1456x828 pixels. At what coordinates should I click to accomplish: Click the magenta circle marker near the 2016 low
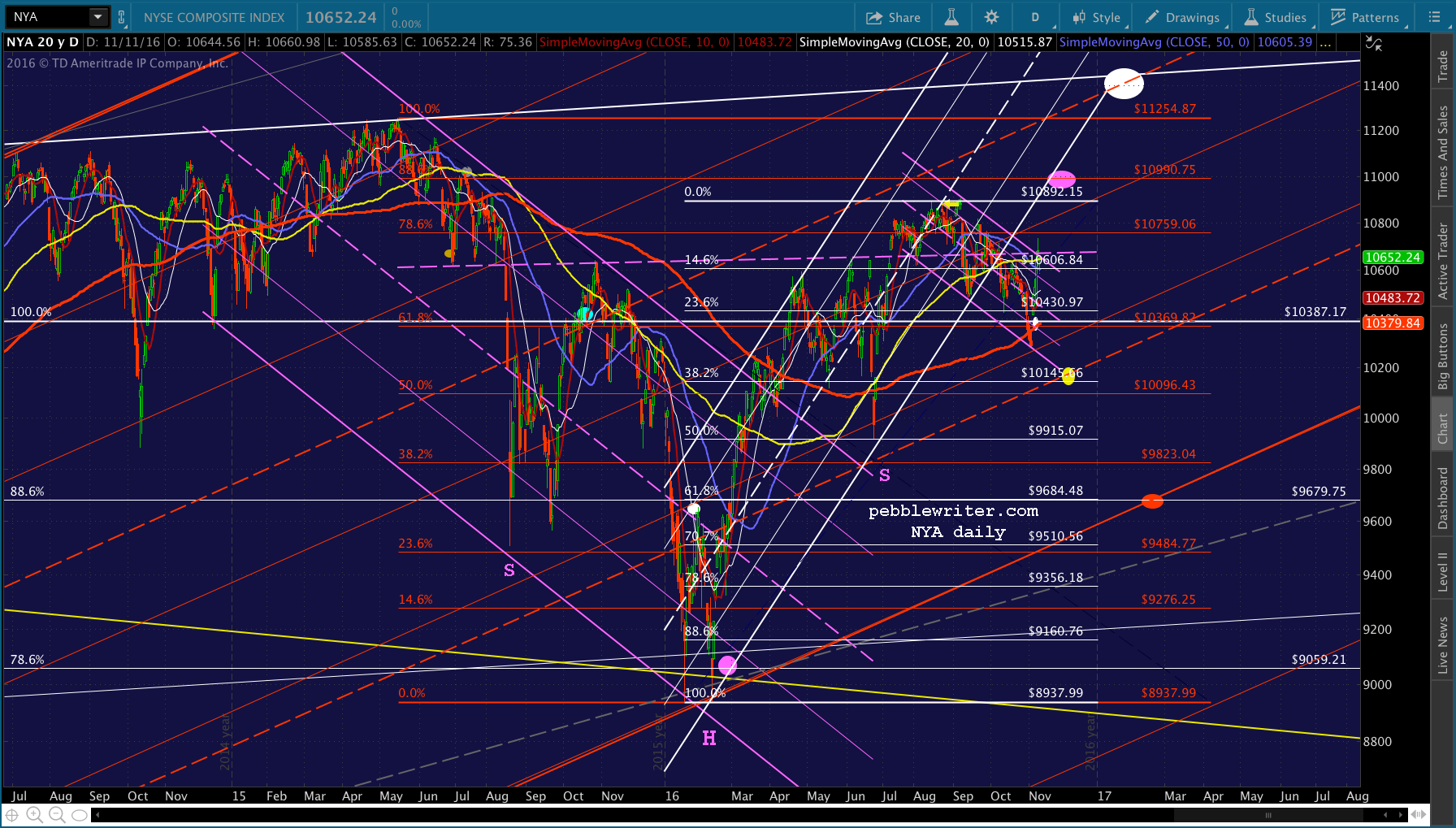[x=727, y=665]
